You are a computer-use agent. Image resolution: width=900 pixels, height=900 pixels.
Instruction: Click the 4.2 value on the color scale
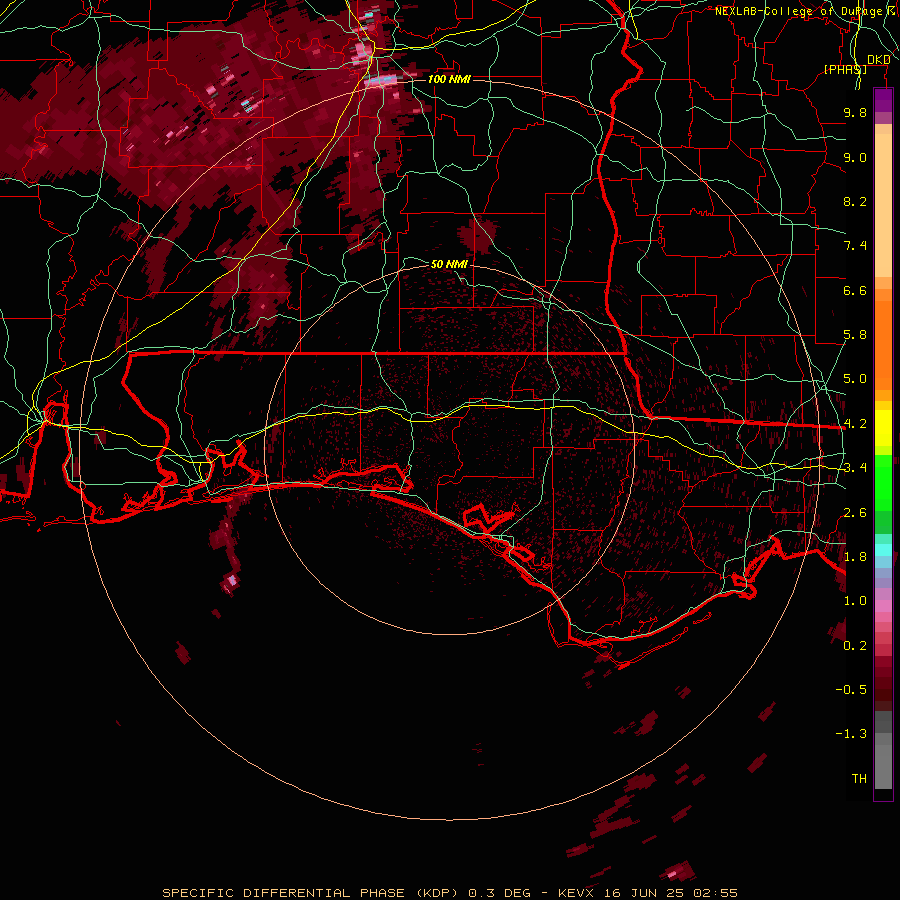pos(855,424)
